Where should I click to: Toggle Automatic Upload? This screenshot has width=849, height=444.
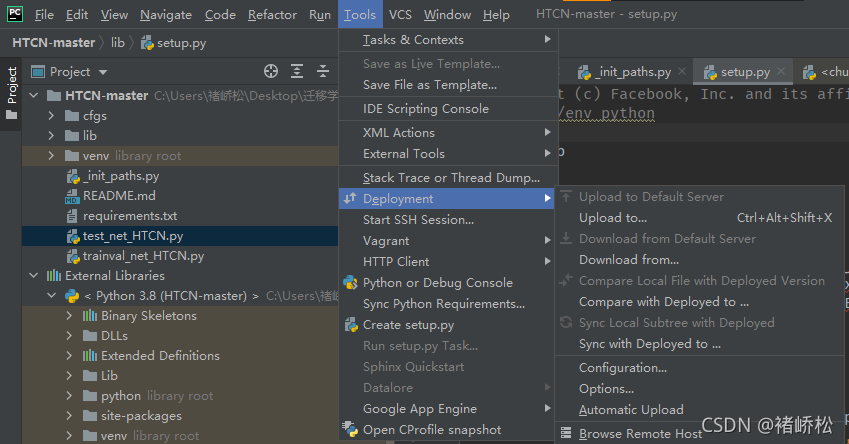pyautogui.click(x=700, y=410)
